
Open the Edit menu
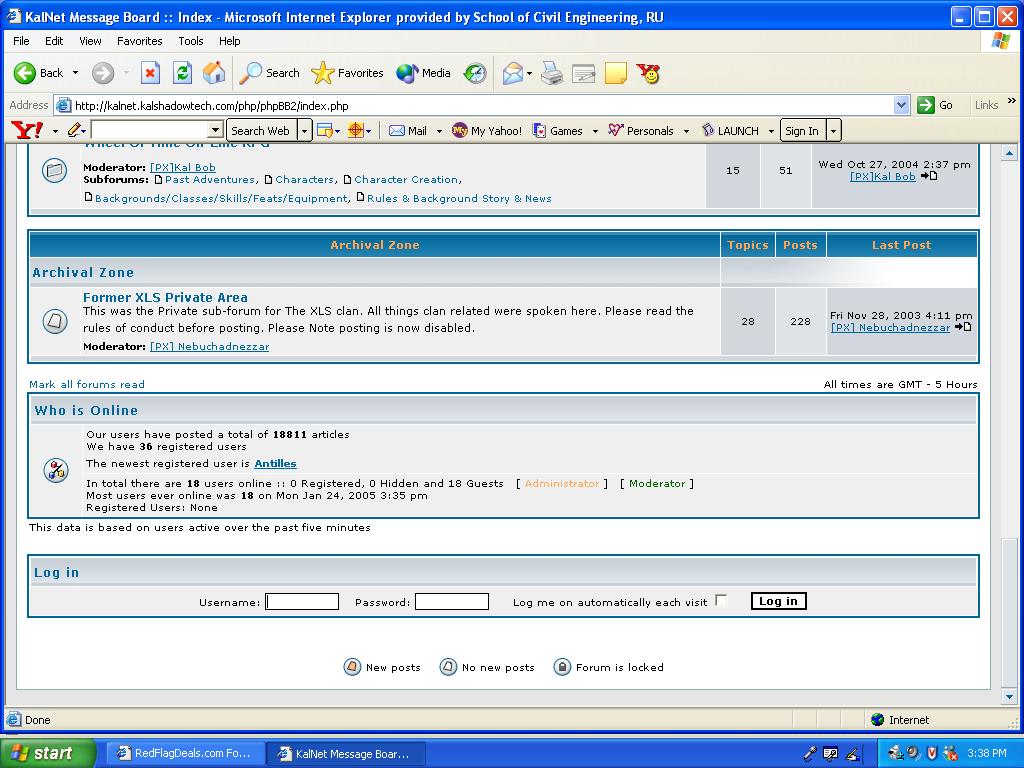[x=54, y=40]
